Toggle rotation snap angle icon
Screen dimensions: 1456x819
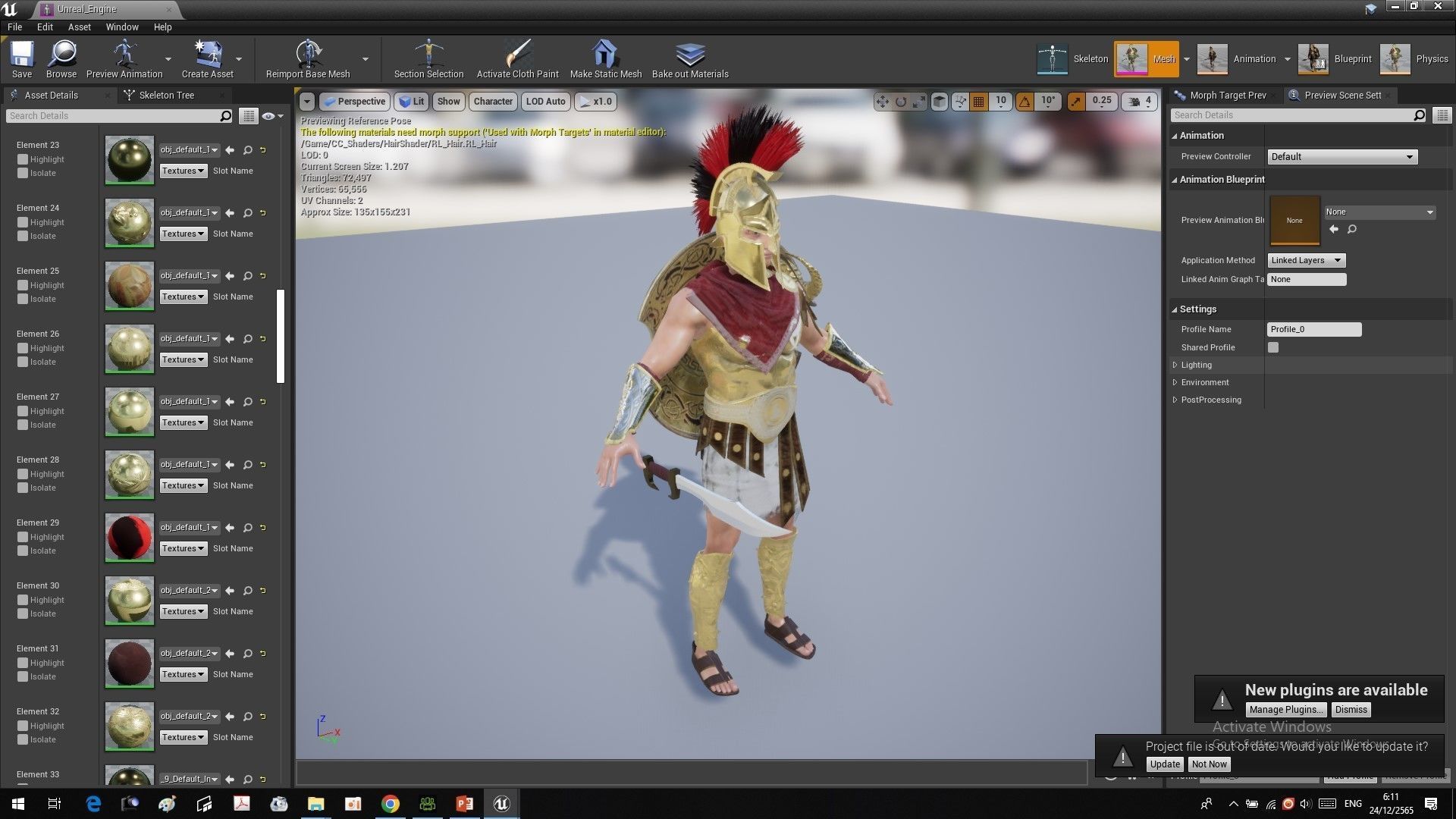(x=1025, y=102)
